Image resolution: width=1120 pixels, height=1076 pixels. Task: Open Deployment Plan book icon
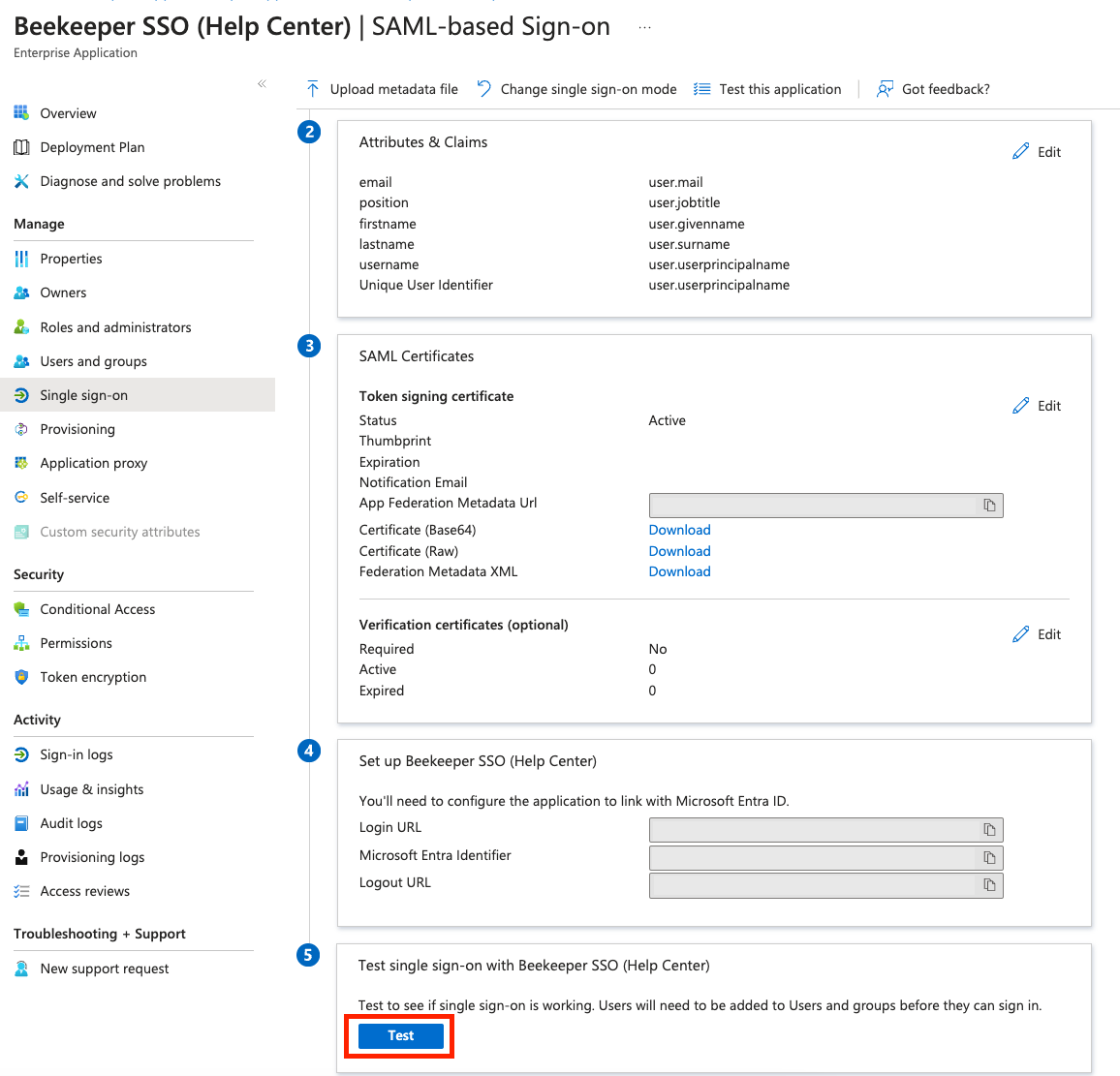21,147
